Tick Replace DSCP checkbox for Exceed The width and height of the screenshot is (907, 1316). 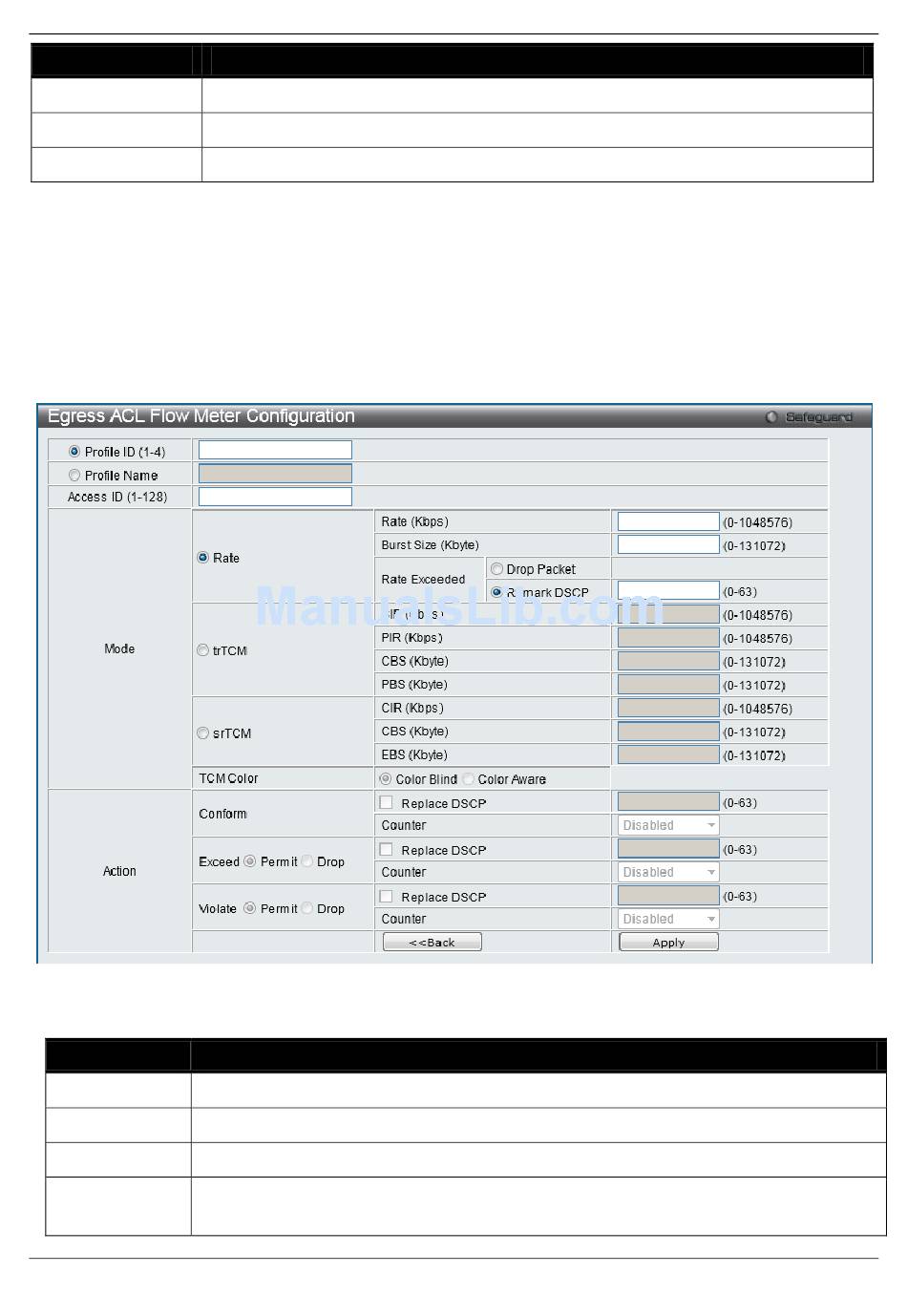tap(387, 850)
